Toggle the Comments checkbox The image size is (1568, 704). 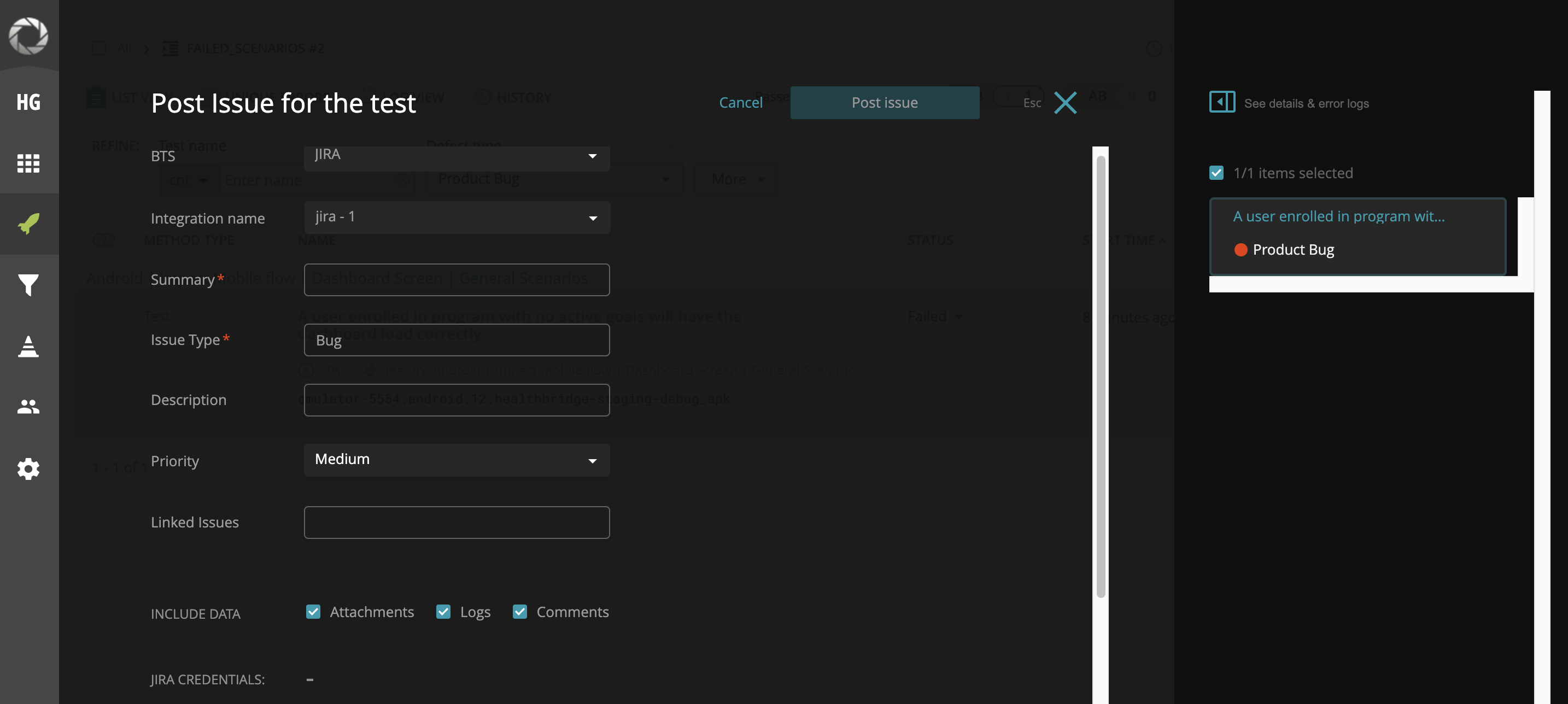click(519, 612)
